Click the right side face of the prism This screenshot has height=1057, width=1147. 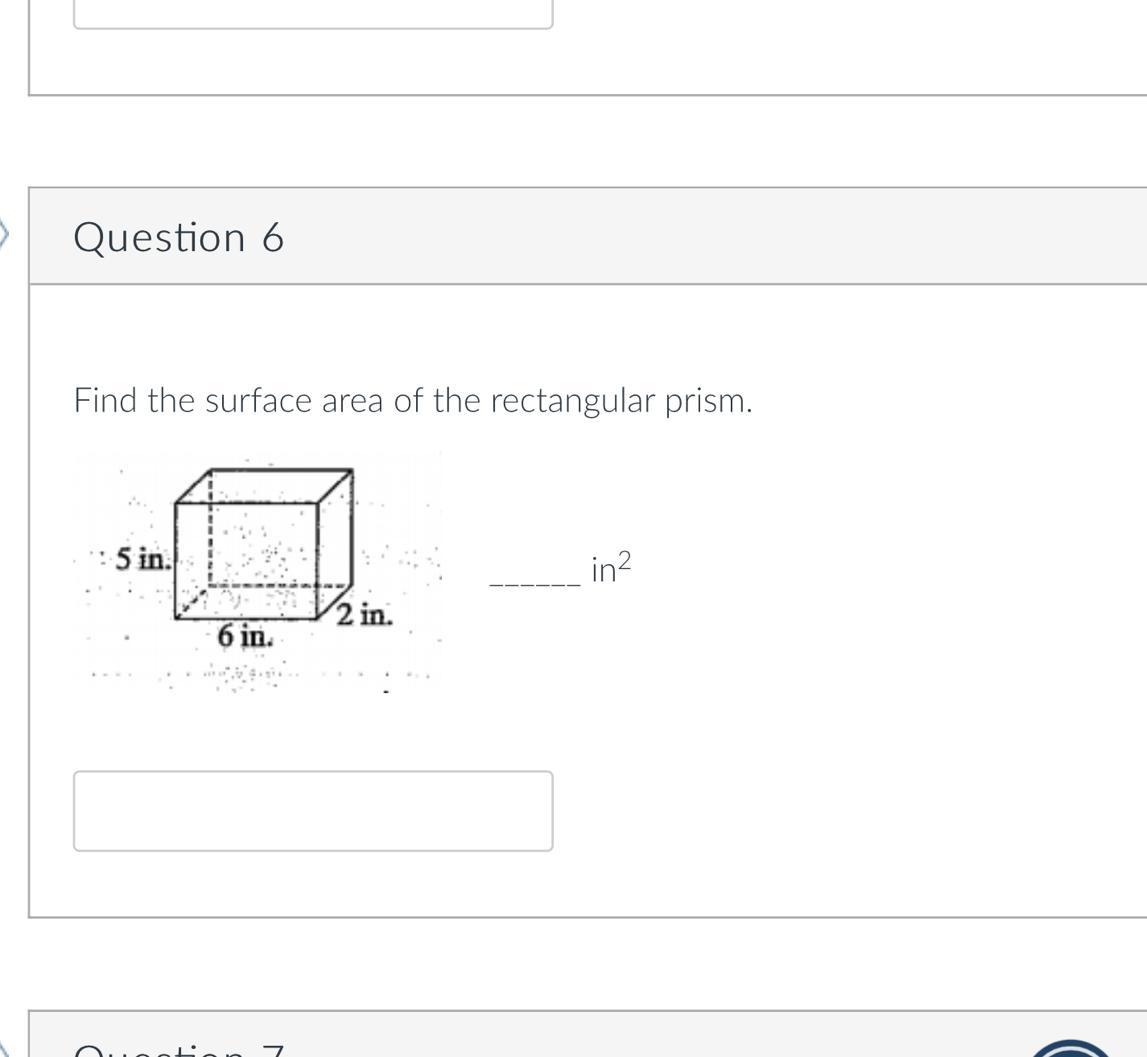(335, 545)
